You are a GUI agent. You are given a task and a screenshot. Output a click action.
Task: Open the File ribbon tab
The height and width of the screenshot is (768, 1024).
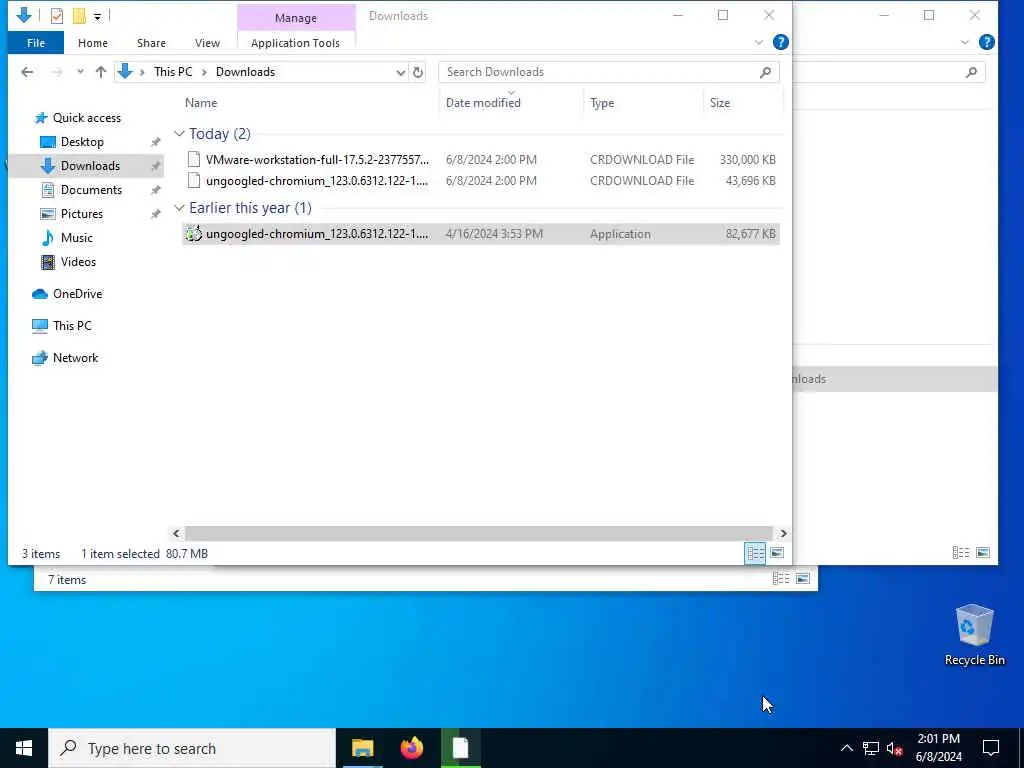[36, 43]
